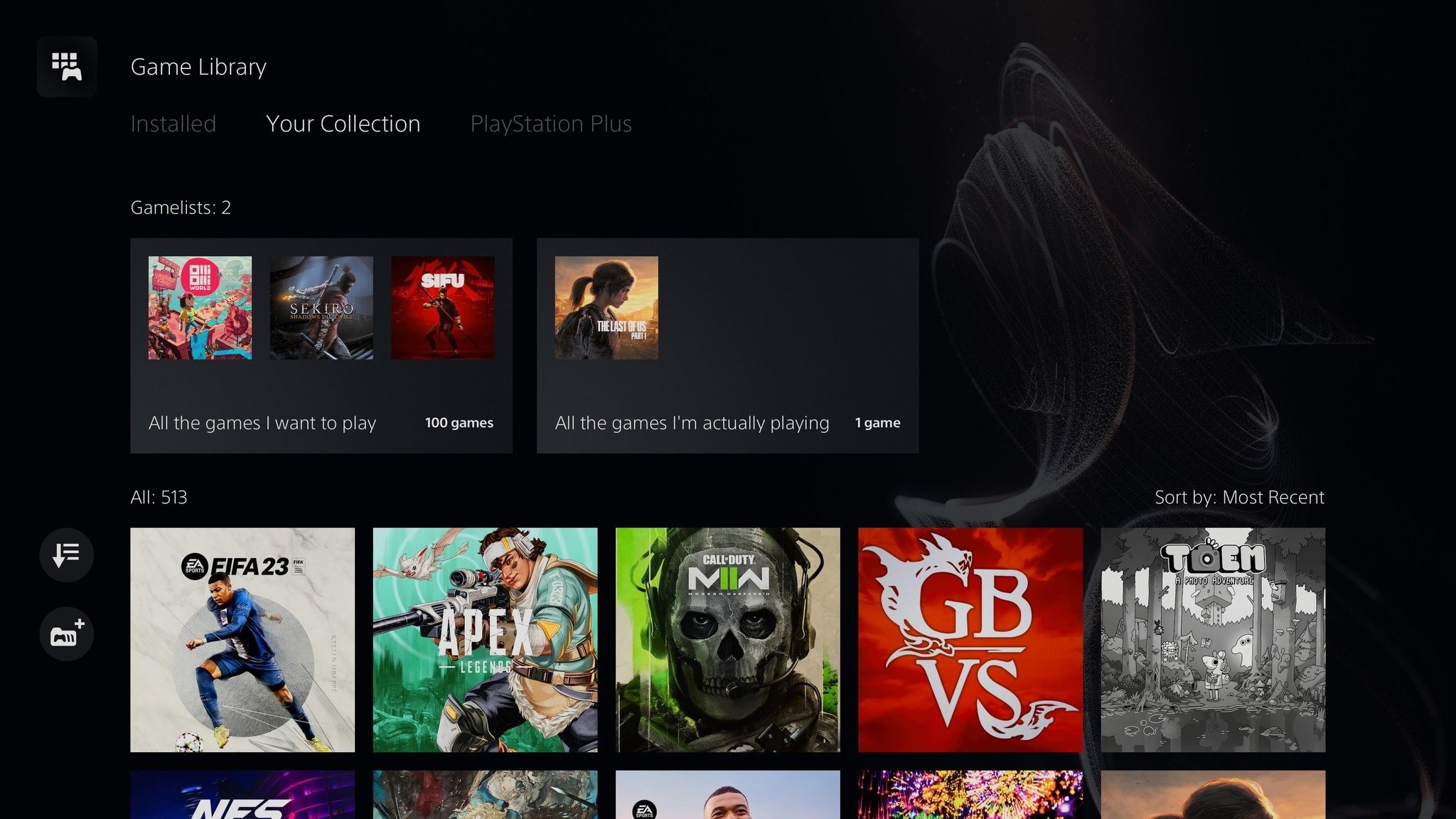This screenshot has height=819, width=1456.
Task: Toggle visibility of installed games filter
Action: pyautogui.click(x=173, y=123)
